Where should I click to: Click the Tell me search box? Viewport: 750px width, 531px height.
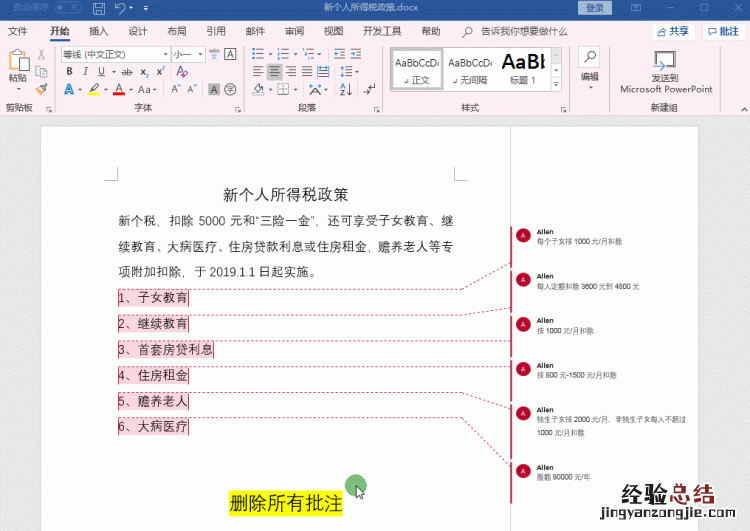[x=523, y=31]
